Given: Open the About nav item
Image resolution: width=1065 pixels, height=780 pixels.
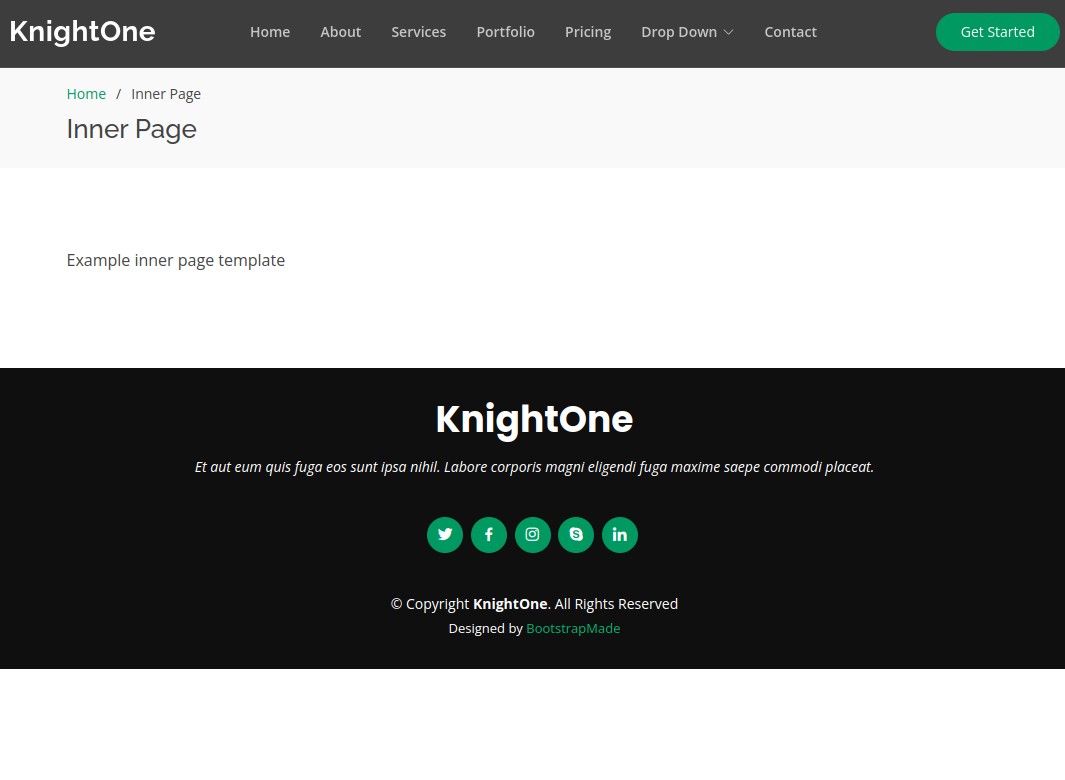Looking at the screenshot, I should click(x=340, y=32).
